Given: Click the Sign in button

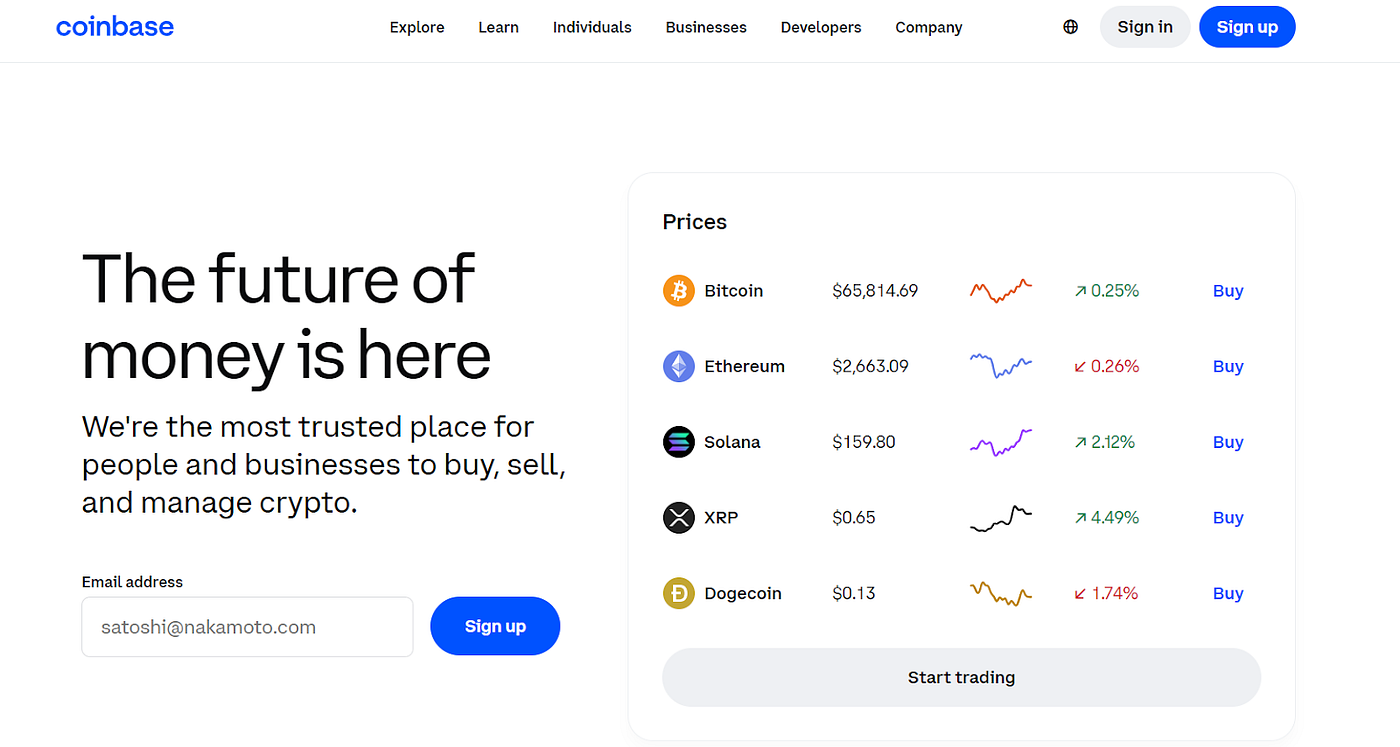Looking at the screenshot, I should [1145, 27].
